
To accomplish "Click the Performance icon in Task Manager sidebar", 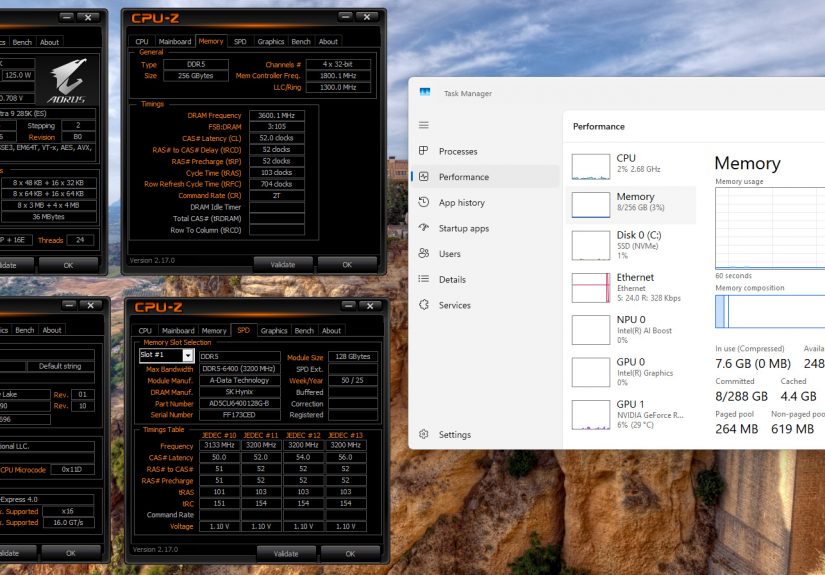I will tap(424, 177).
